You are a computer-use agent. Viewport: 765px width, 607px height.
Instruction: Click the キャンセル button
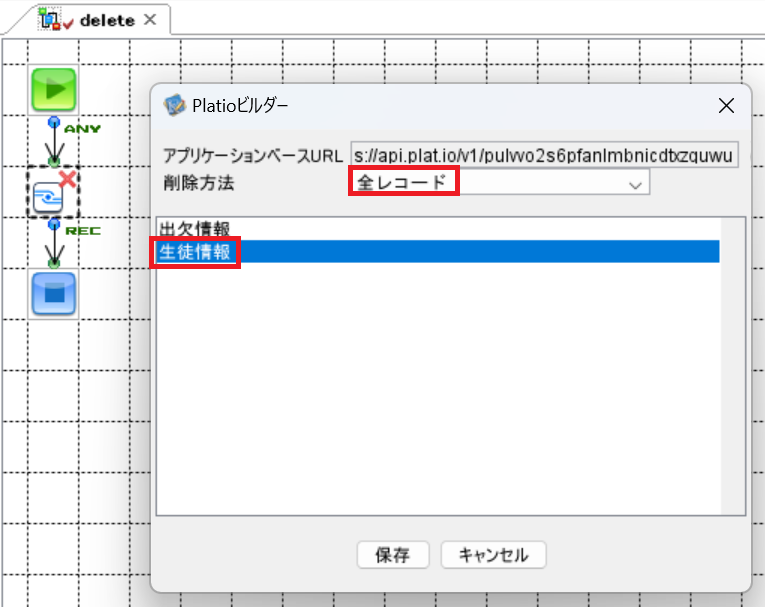(x=493, y=554)
